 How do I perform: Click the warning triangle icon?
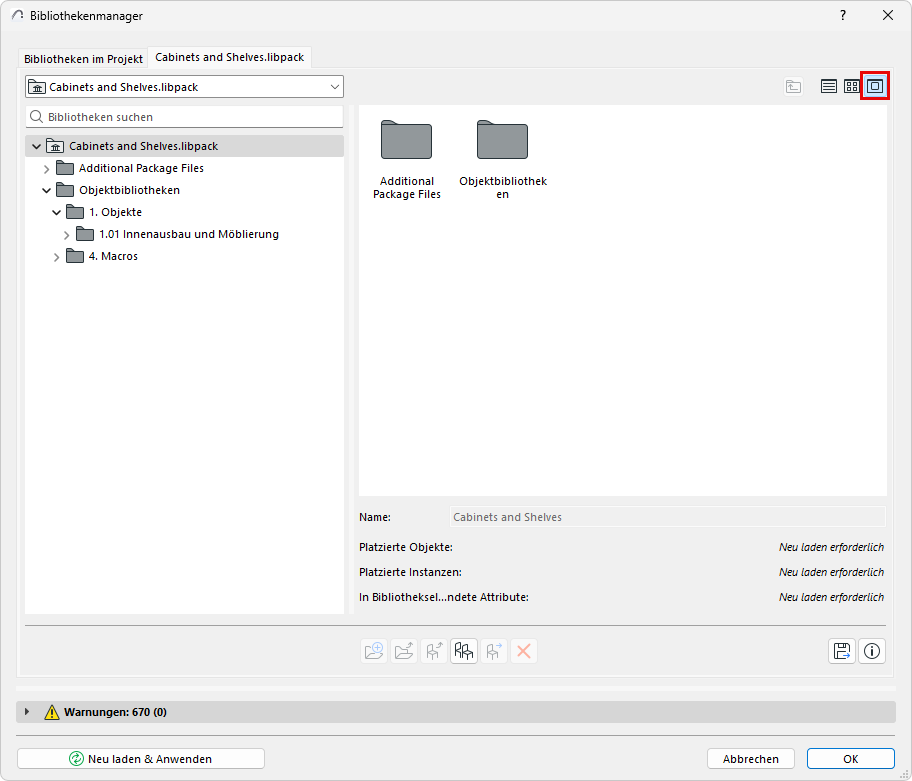pos(52,712)
